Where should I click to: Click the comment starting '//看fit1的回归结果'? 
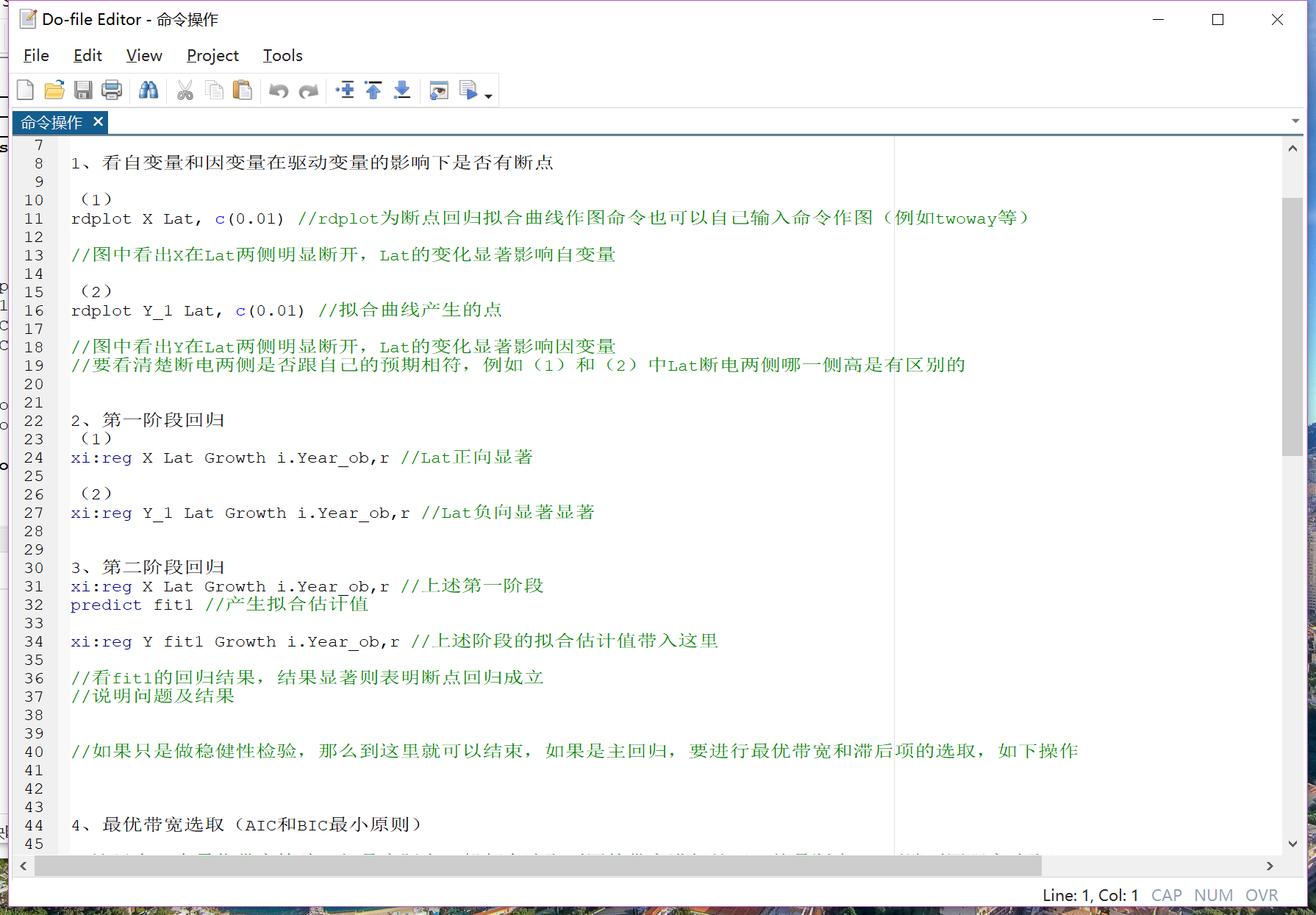307,677
